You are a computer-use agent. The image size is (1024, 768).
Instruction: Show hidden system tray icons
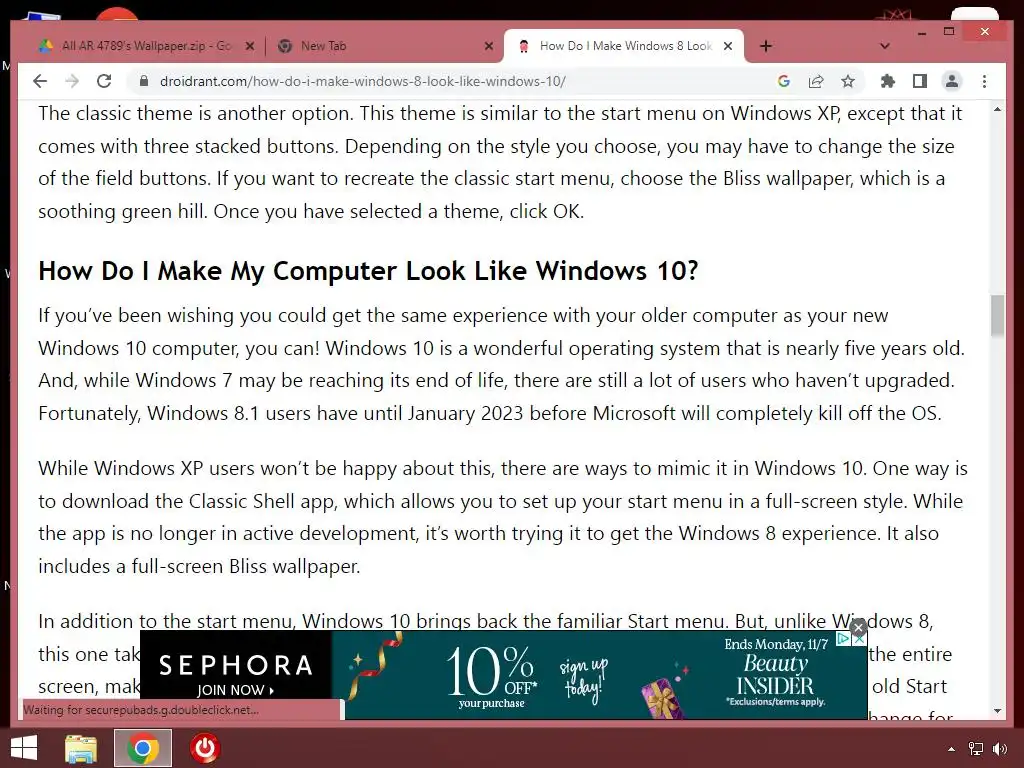[952, 749]
